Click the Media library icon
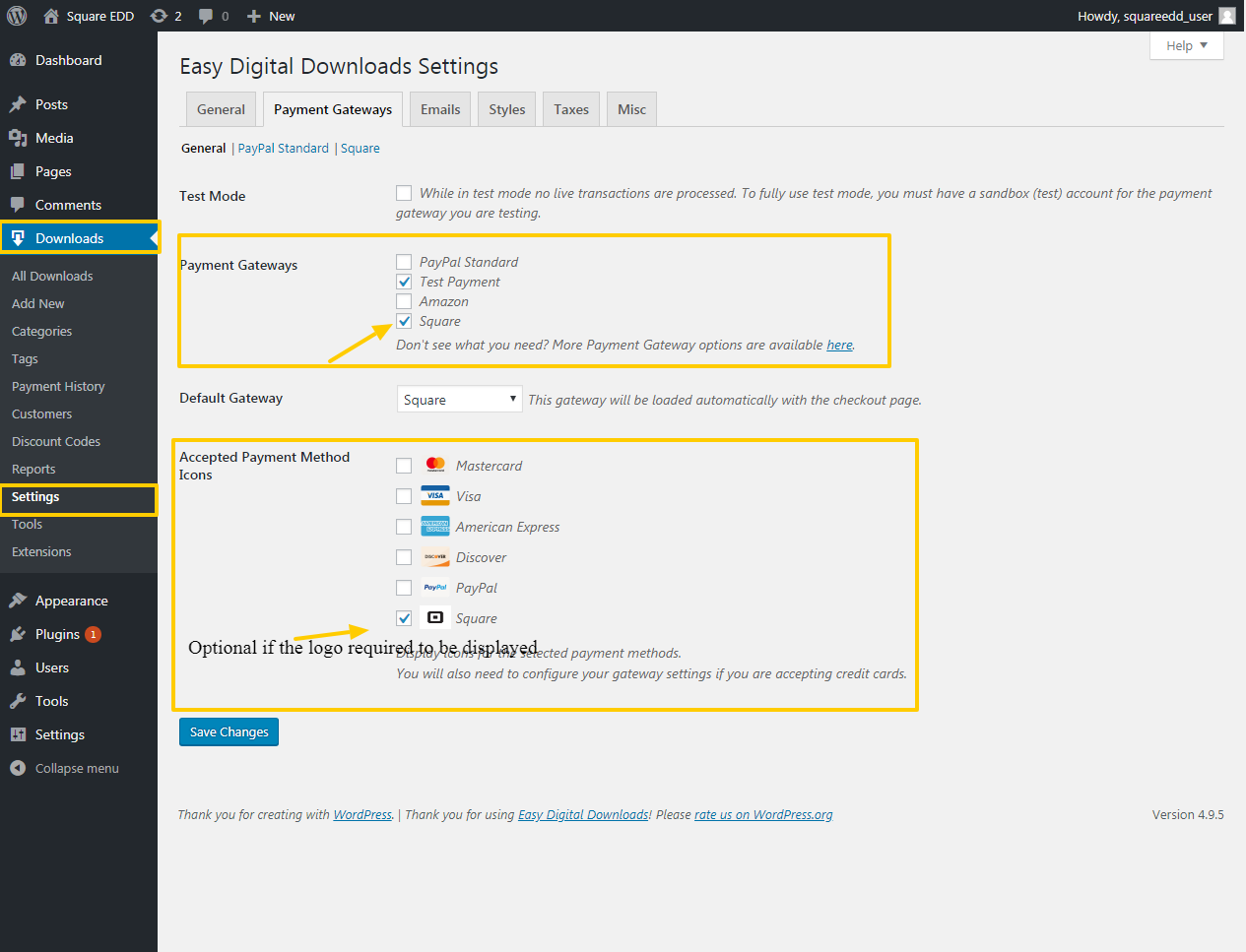 pos(18,138)
